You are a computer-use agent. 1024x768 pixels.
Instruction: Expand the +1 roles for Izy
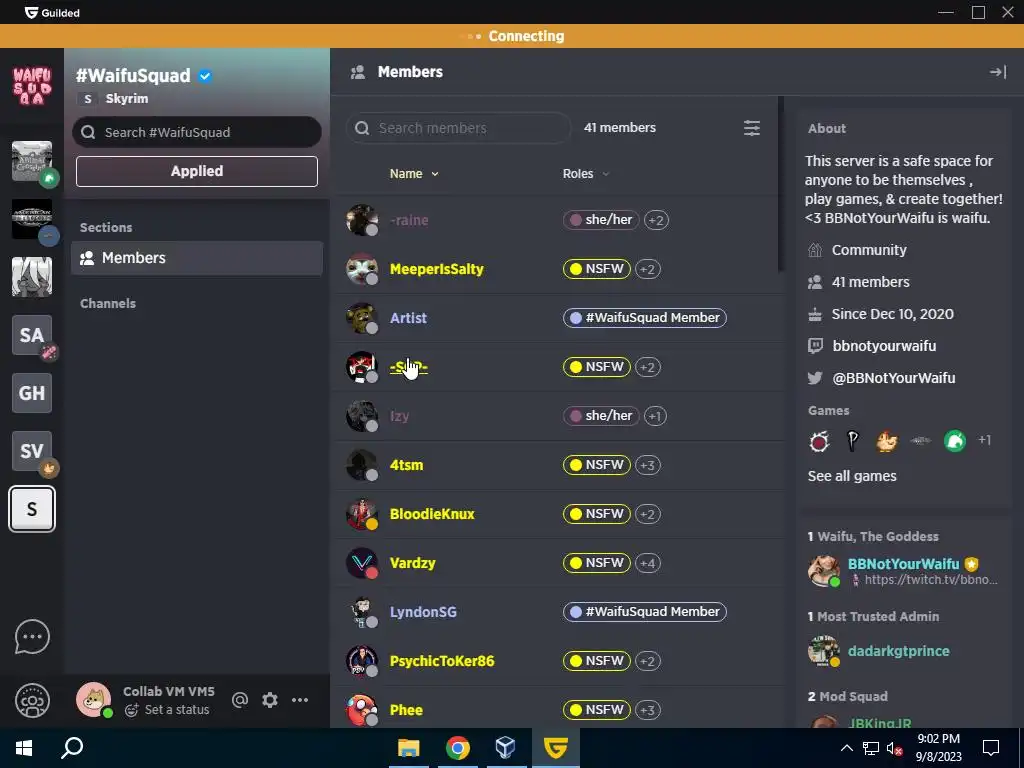[x=655, y=416]
